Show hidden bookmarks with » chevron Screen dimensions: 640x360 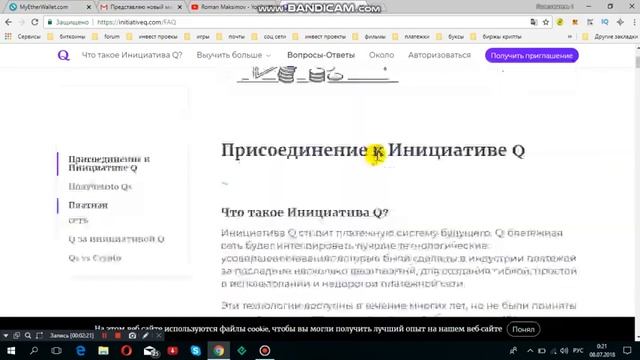click(570, 36)
